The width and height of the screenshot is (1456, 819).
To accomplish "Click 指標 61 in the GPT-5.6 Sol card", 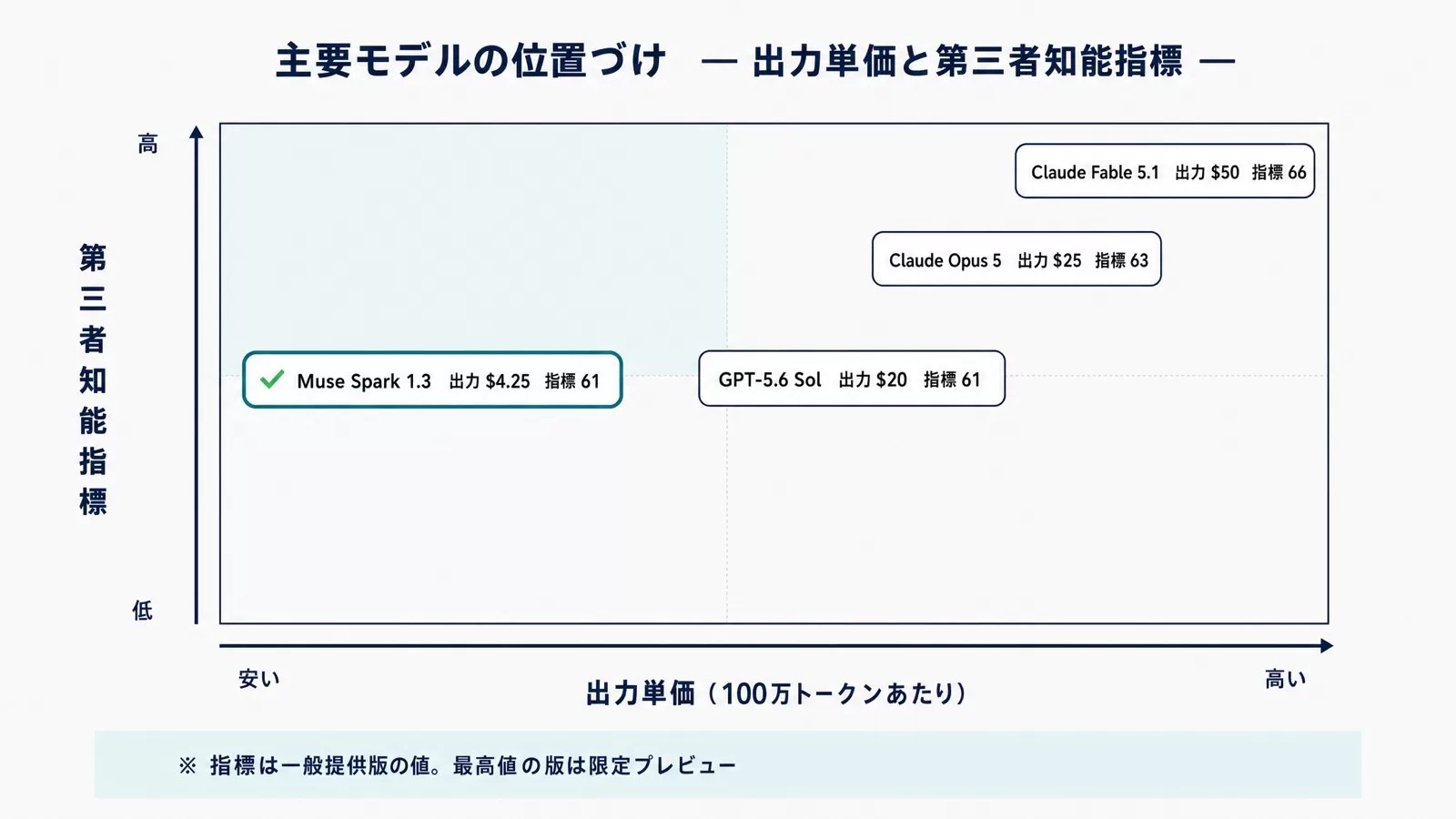I will pos(952,379).
